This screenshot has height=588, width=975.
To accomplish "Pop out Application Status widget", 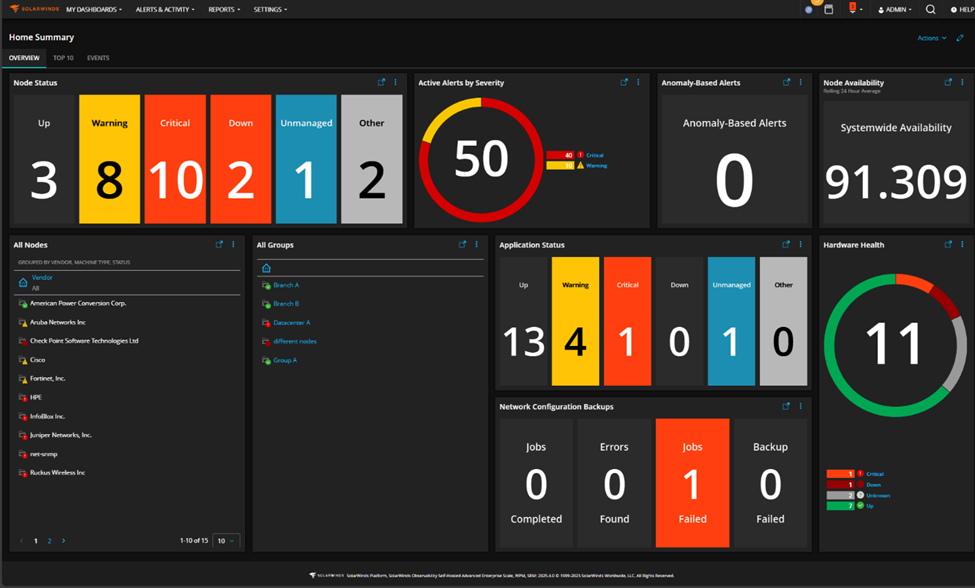I will click(x=786, y=244).
